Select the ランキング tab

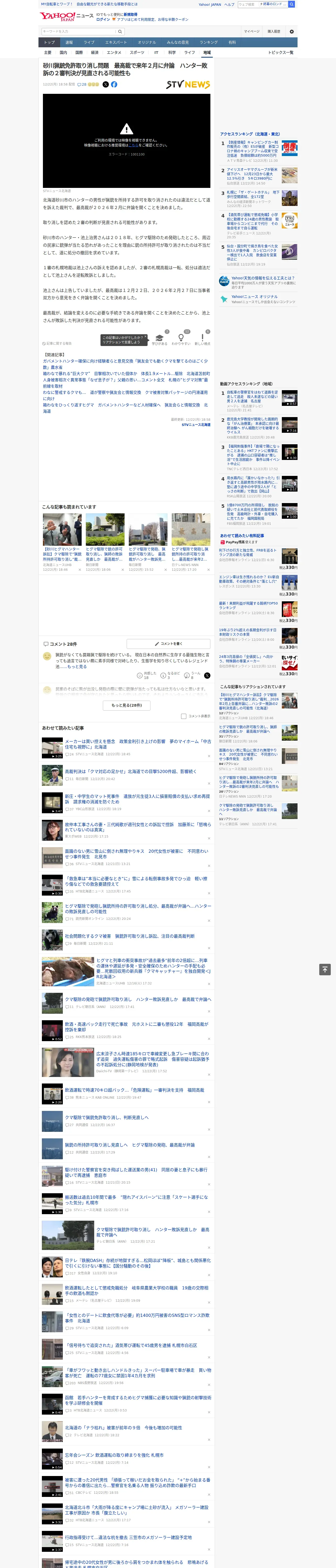209,43
